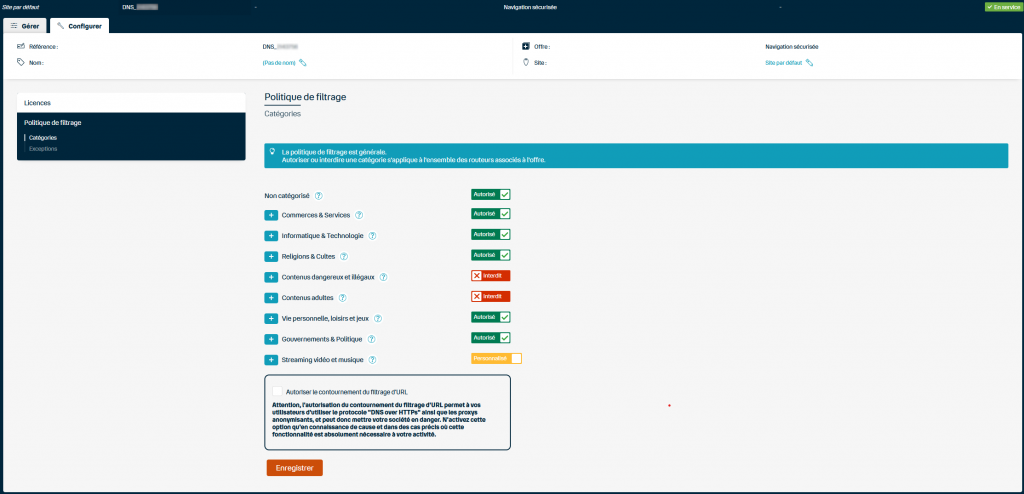Open Exceptions in the filtering sidebar
This screenshot has height=494, width=1024.
(x=43, y=148)
